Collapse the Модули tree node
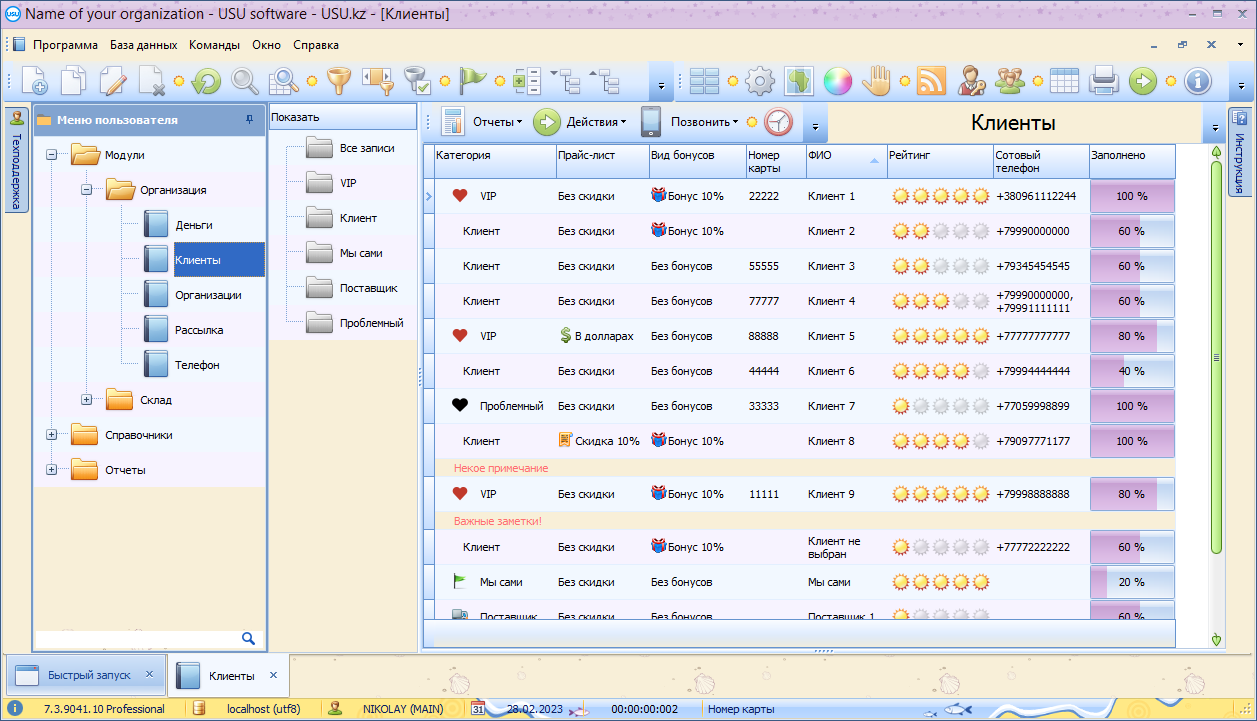The height and width of the screenshot is (721, 1257). click(51, 155)
